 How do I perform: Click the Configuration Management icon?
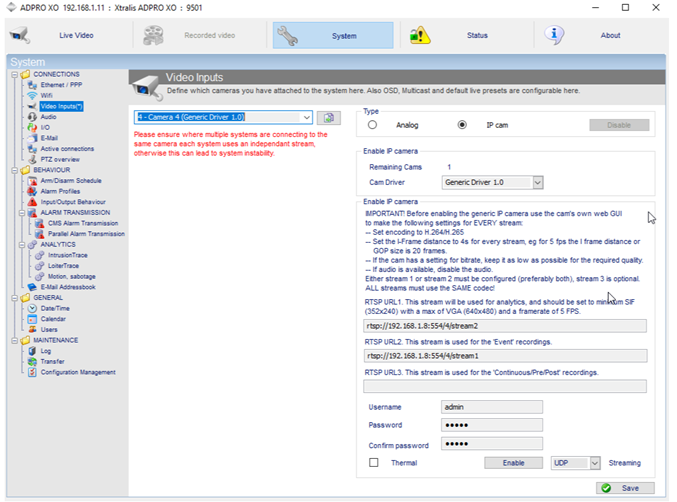coord(32,372)
